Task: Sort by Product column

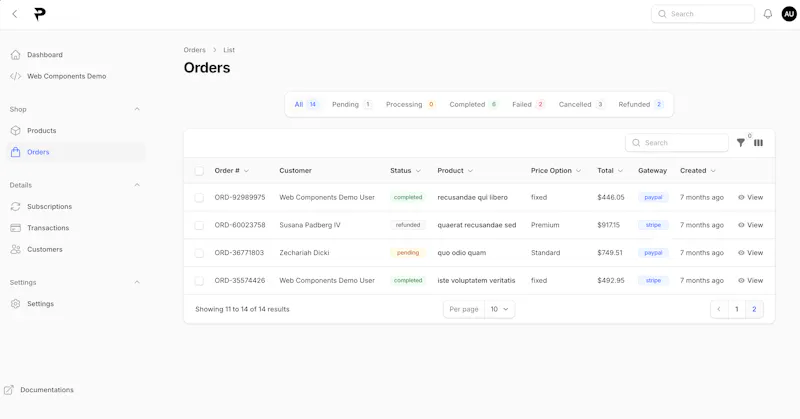Action: (455, 170)
